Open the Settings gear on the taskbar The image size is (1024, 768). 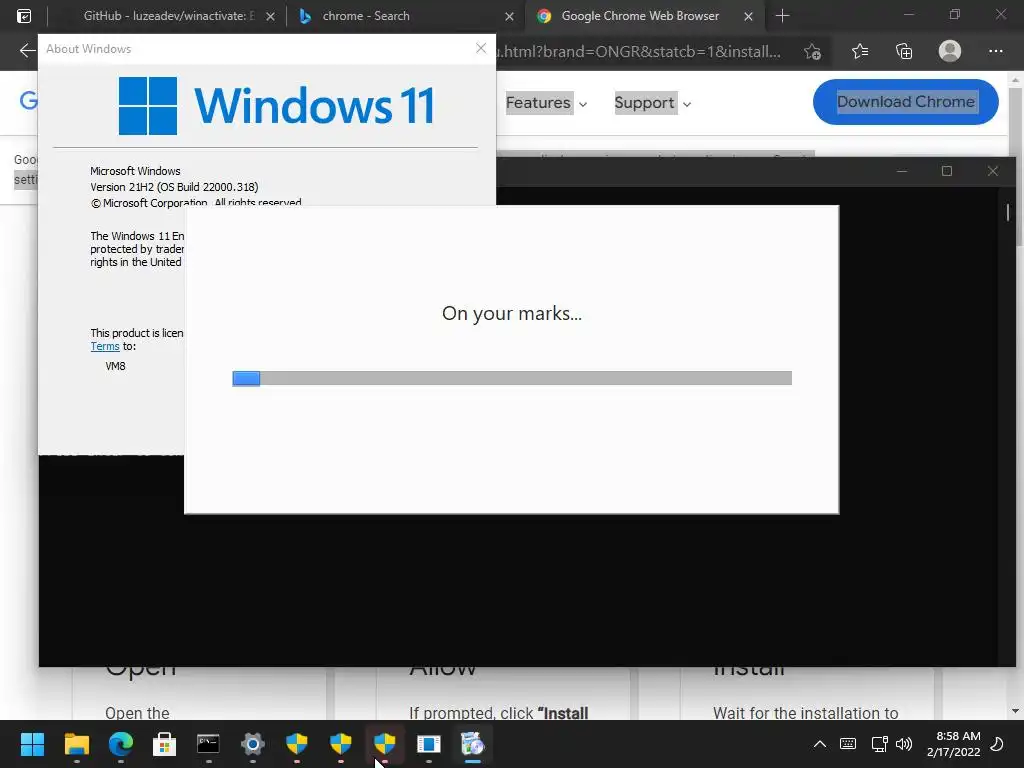[x=253, y=744]
